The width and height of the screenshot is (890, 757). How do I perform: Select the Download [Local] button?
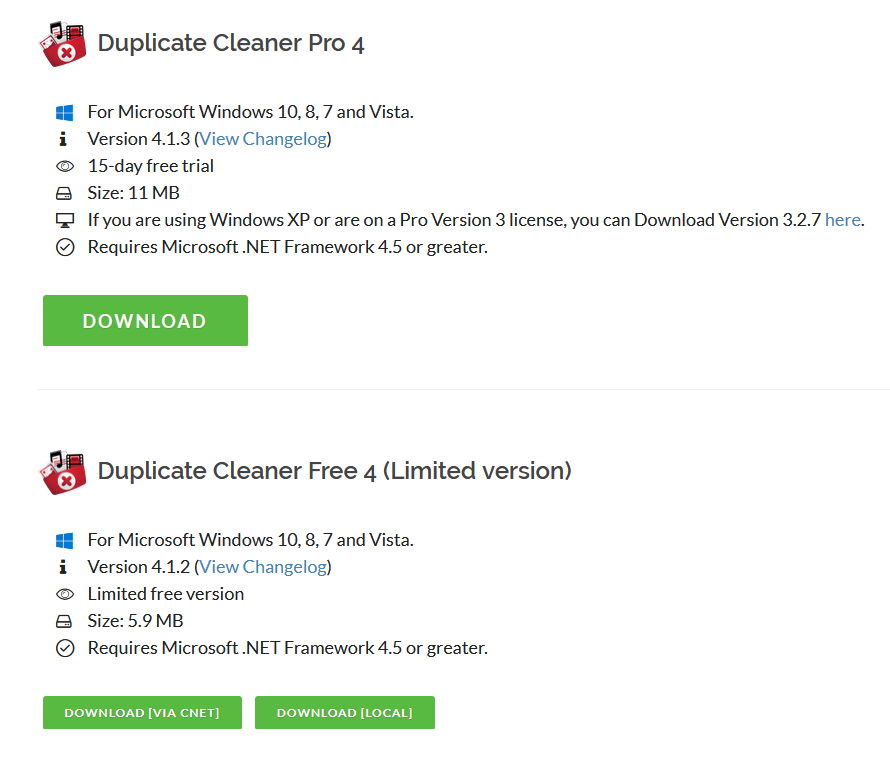(x=345, y=713)
